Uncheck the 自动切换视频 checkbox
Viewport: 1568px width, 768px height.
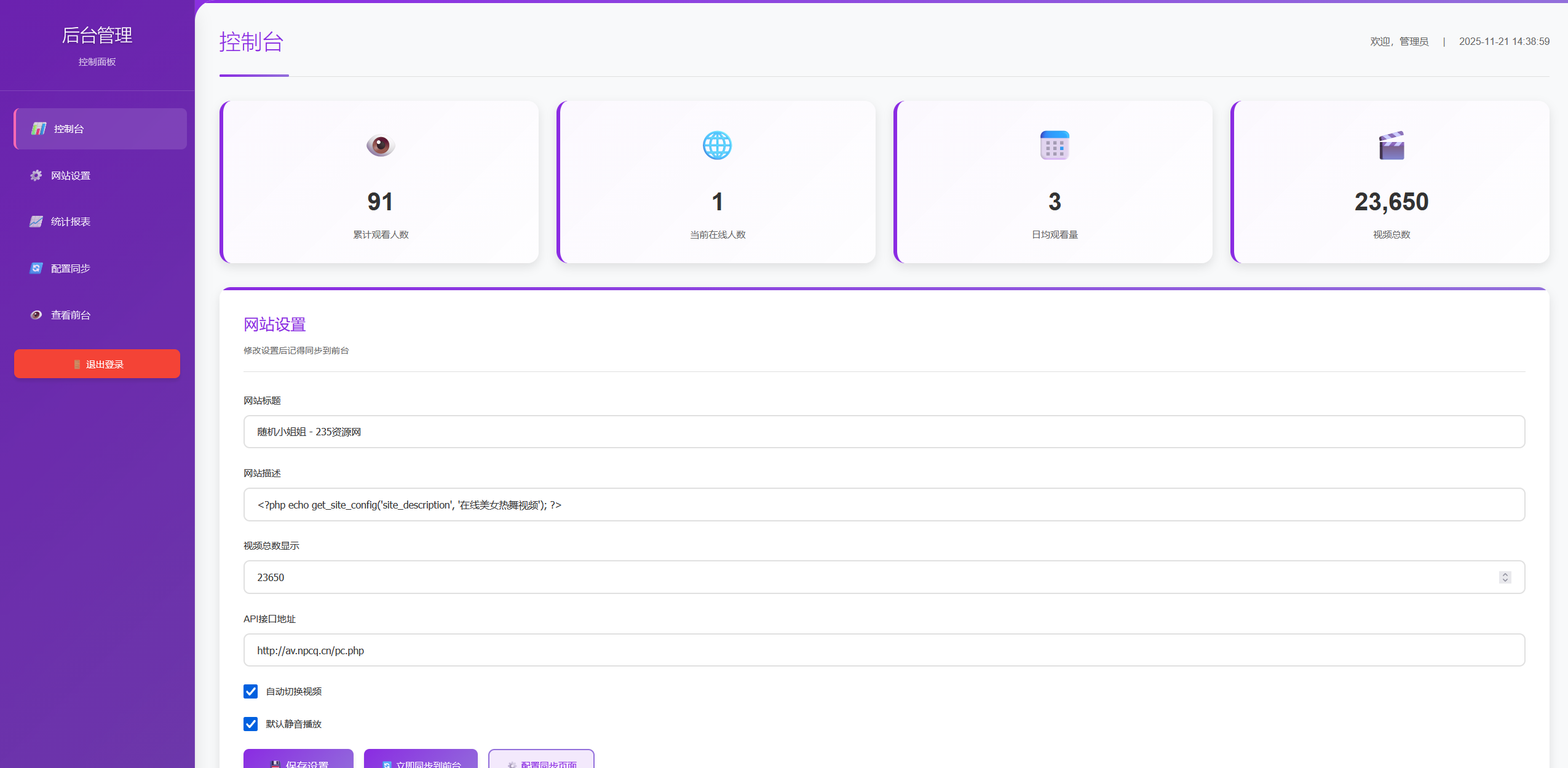tap(250, 691)
